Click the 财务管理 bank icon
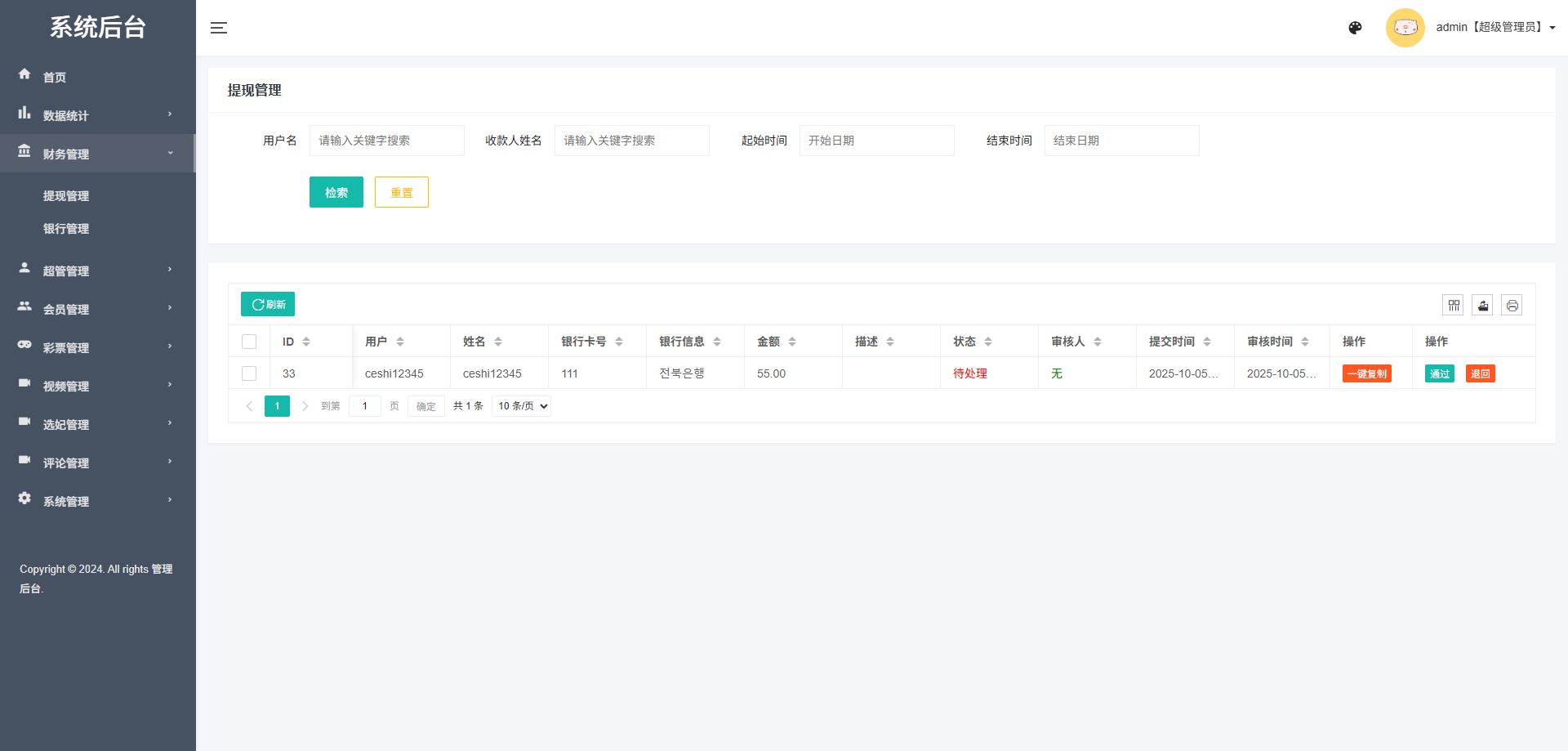 (24, 151)
